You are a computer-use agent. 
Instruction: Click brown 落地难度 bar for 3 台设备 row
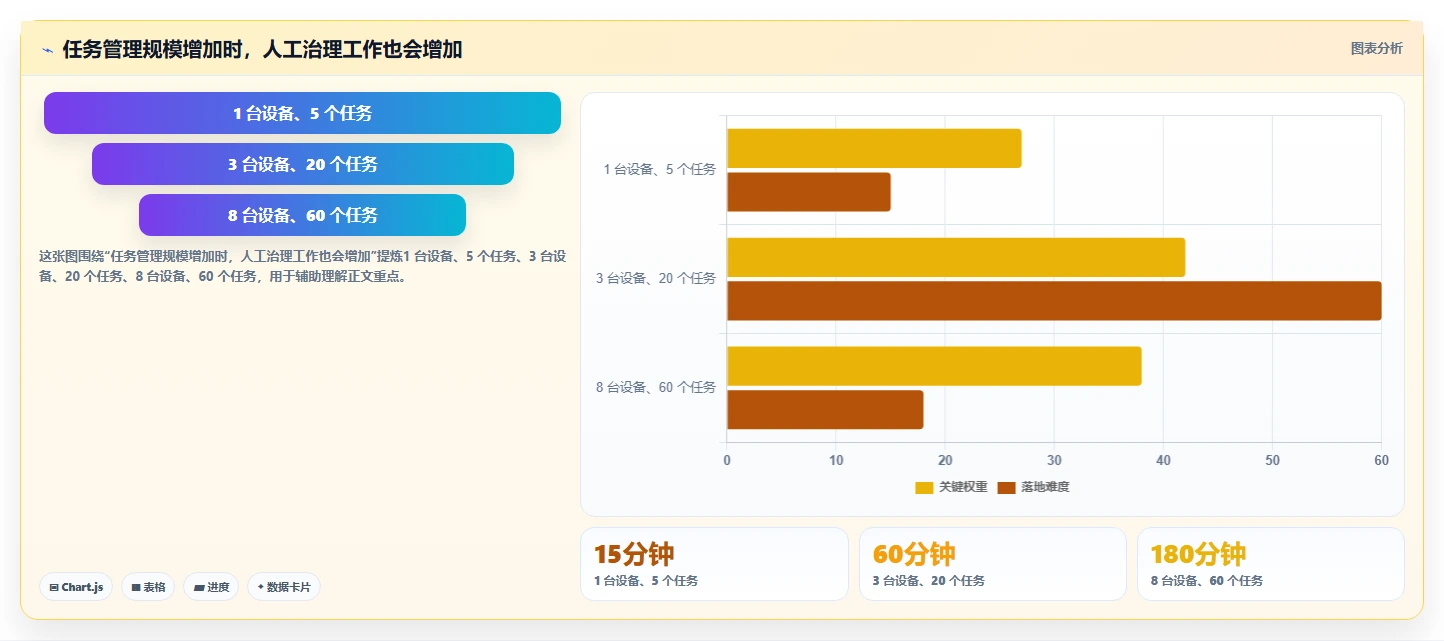point(1054,301)
